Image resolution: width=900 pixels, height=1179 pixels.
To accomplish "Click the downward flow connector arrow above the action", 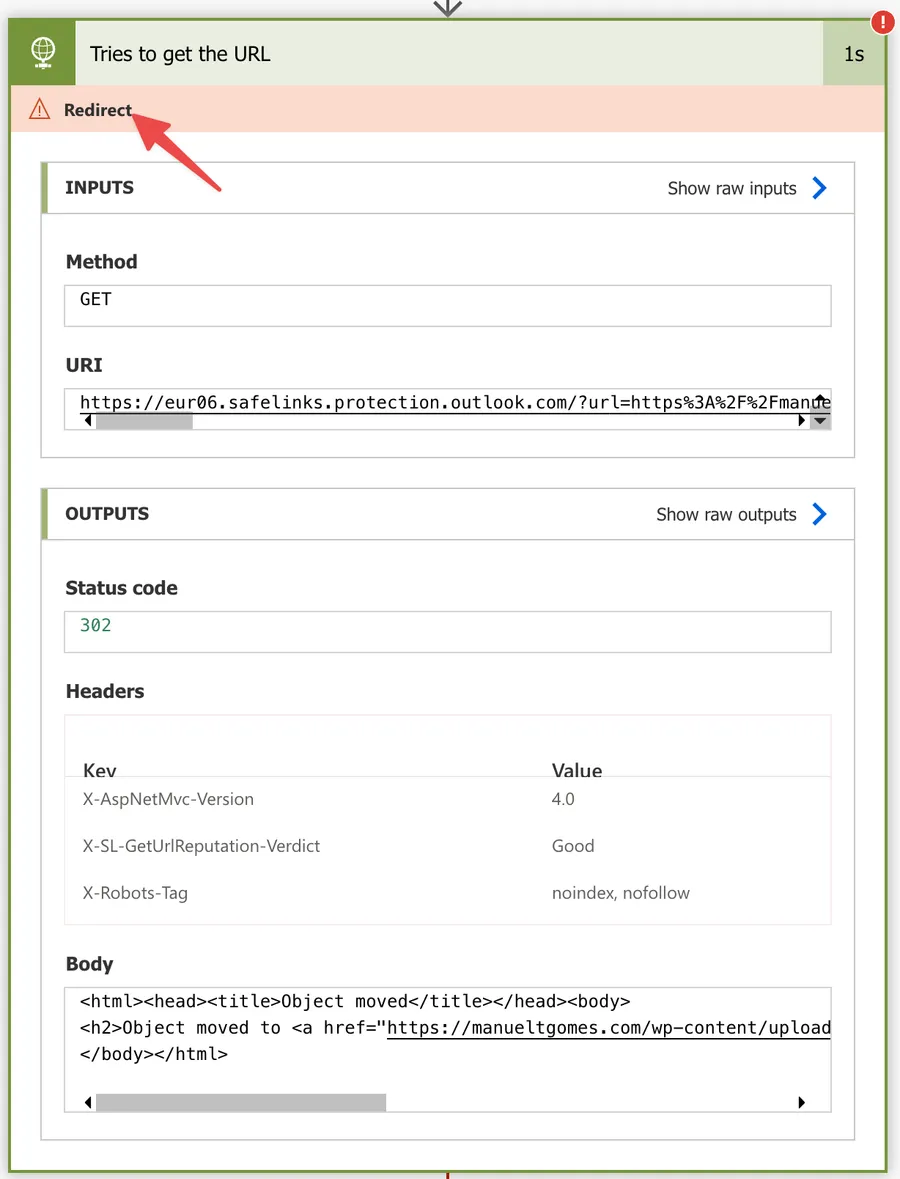I will (447, 8).
